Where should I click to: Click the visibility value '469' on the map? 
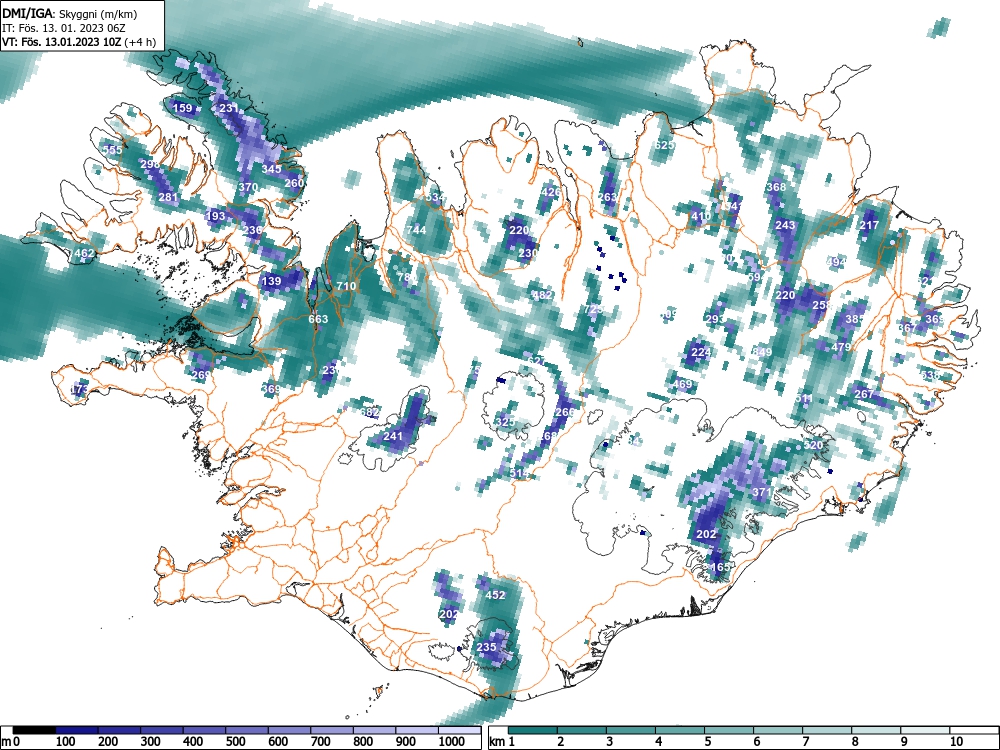(x=682, y=384)
